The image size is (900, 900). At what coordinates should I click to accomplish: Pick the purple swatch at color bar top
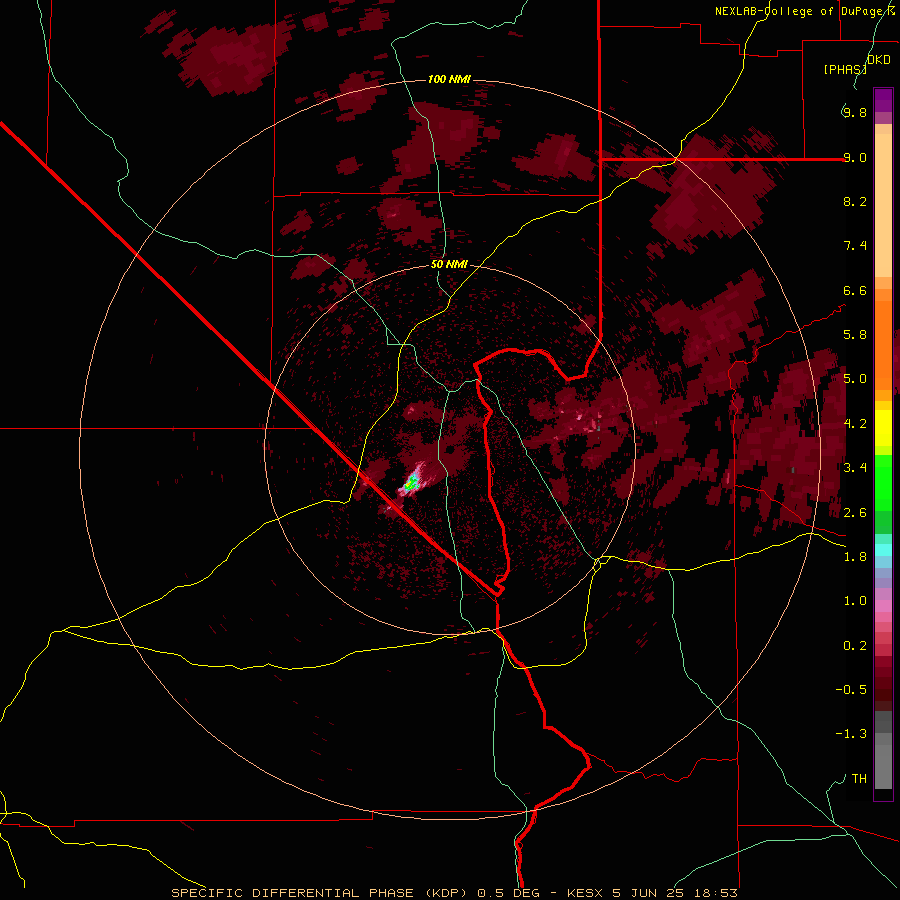(883, 100)
